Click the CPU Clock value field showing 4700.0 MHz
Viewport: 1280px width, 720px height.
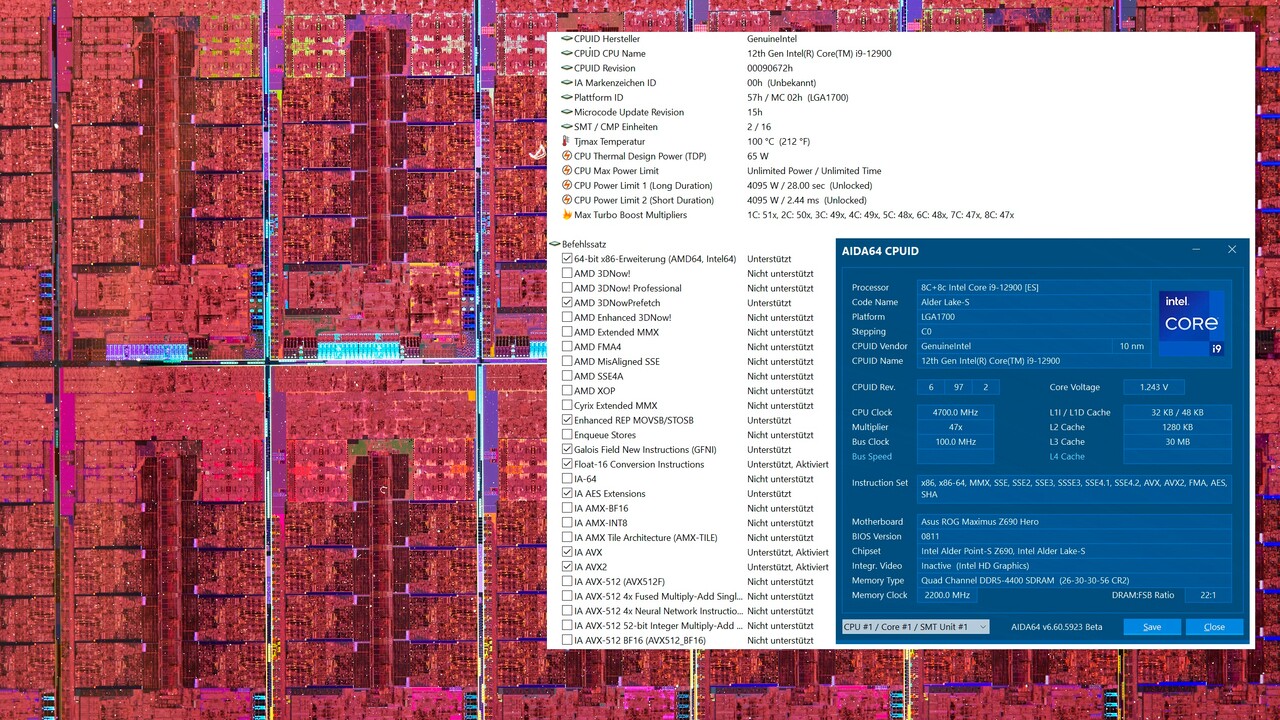(x=954, y=412)
